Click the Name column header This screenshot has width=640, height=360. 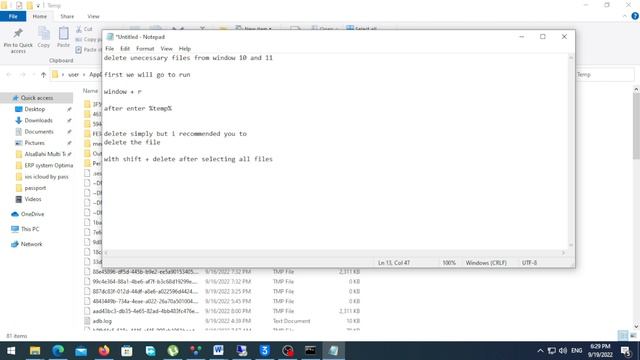pyautogui.click(x=91, y=91)
